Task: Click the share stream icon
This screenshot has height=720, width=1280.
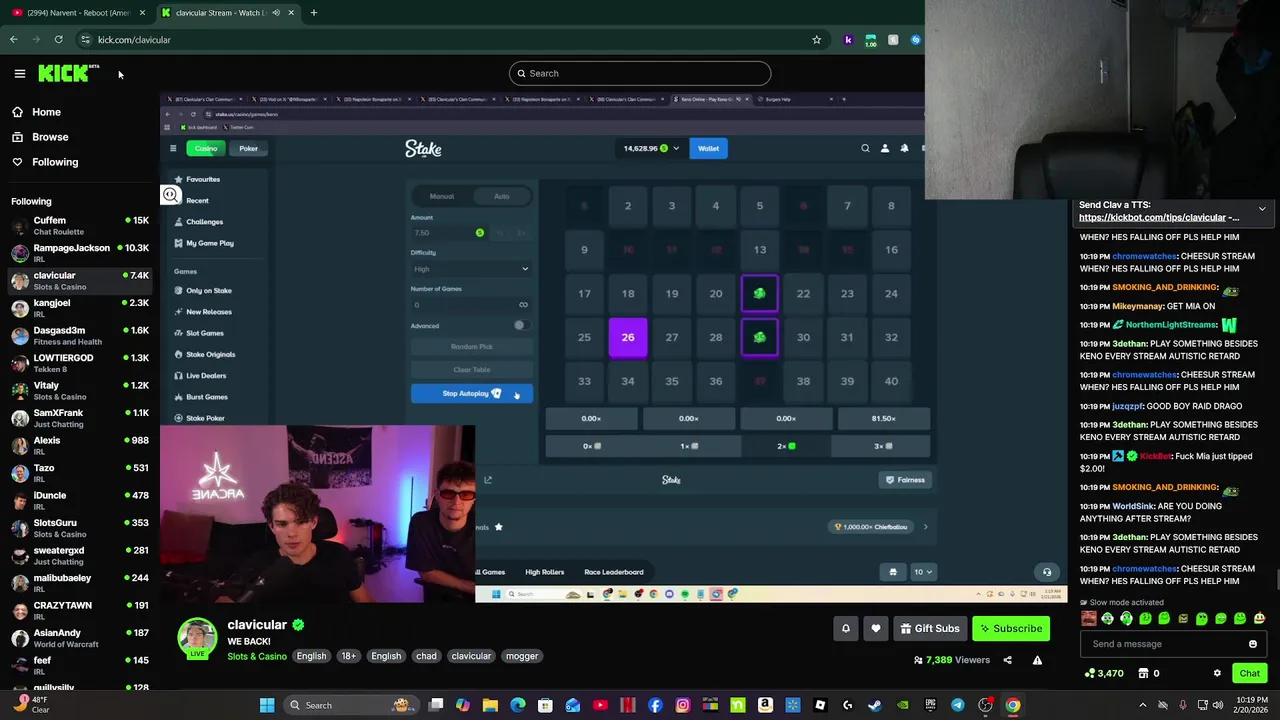Action: click(1007, 660)
